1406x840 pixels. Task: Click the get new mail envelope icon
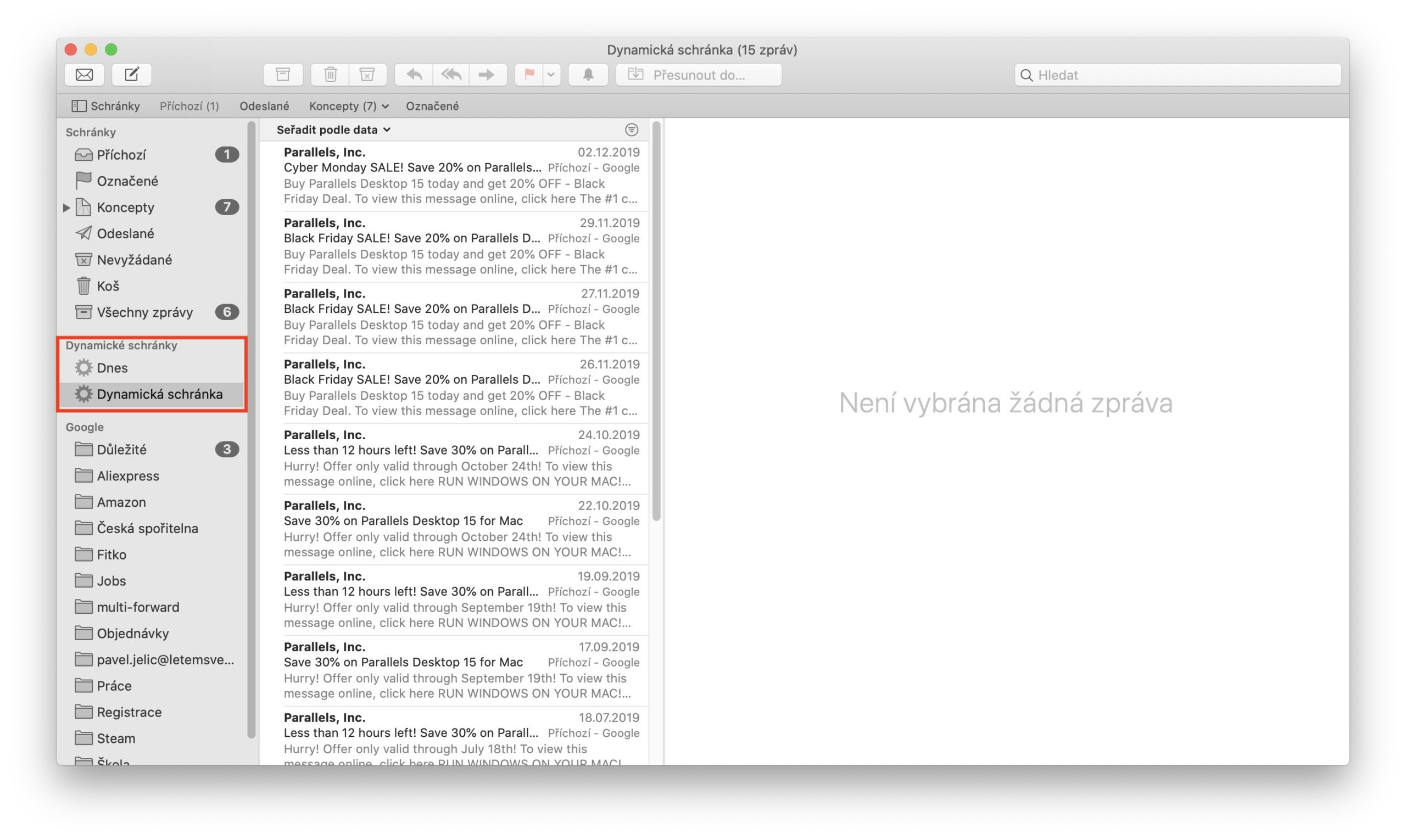point(83,74)
